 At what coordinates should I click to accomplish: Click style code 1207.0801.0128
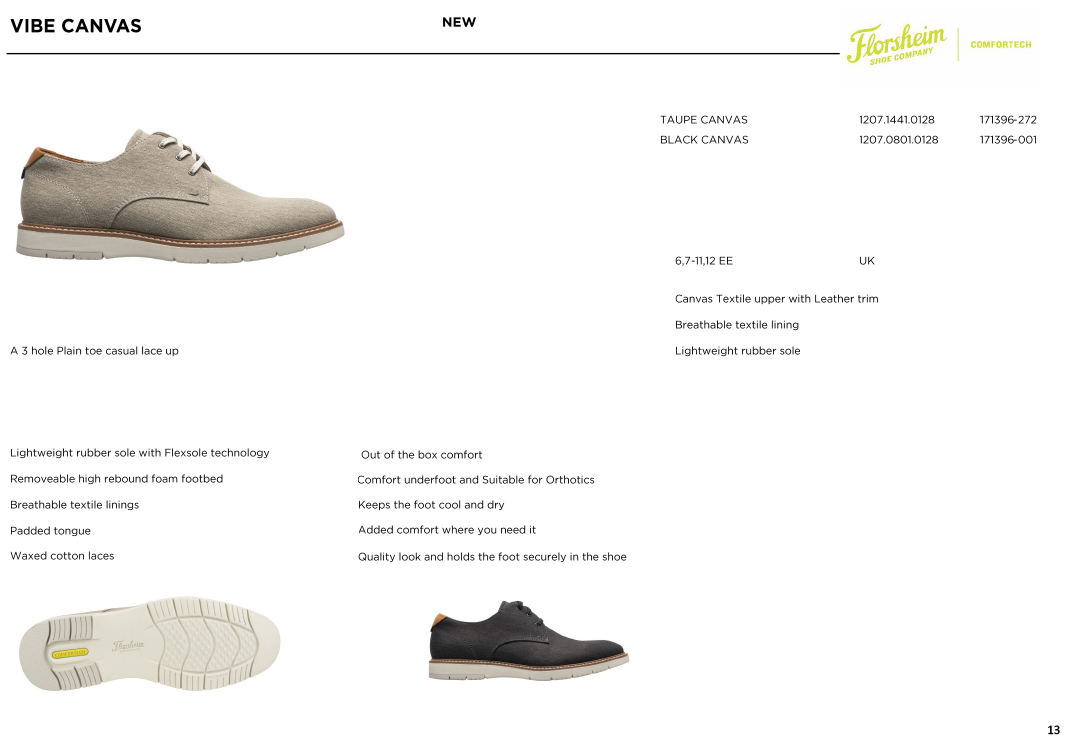(x=898, y=140)
